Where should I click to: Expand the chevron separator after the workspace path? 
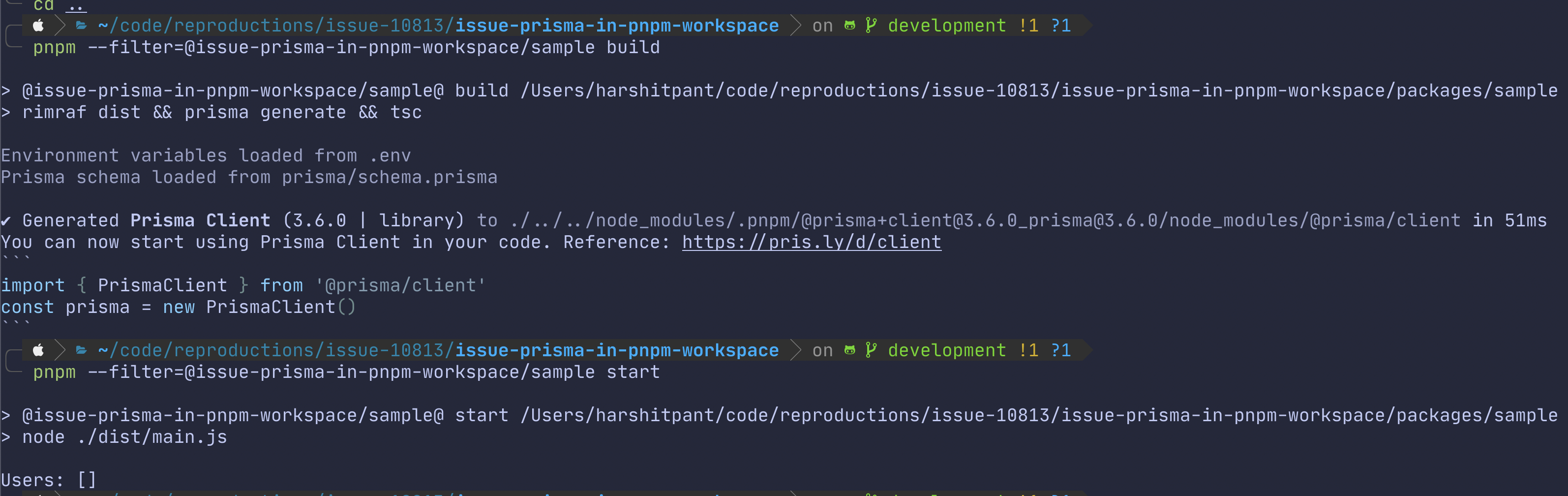tap(794, 25)
